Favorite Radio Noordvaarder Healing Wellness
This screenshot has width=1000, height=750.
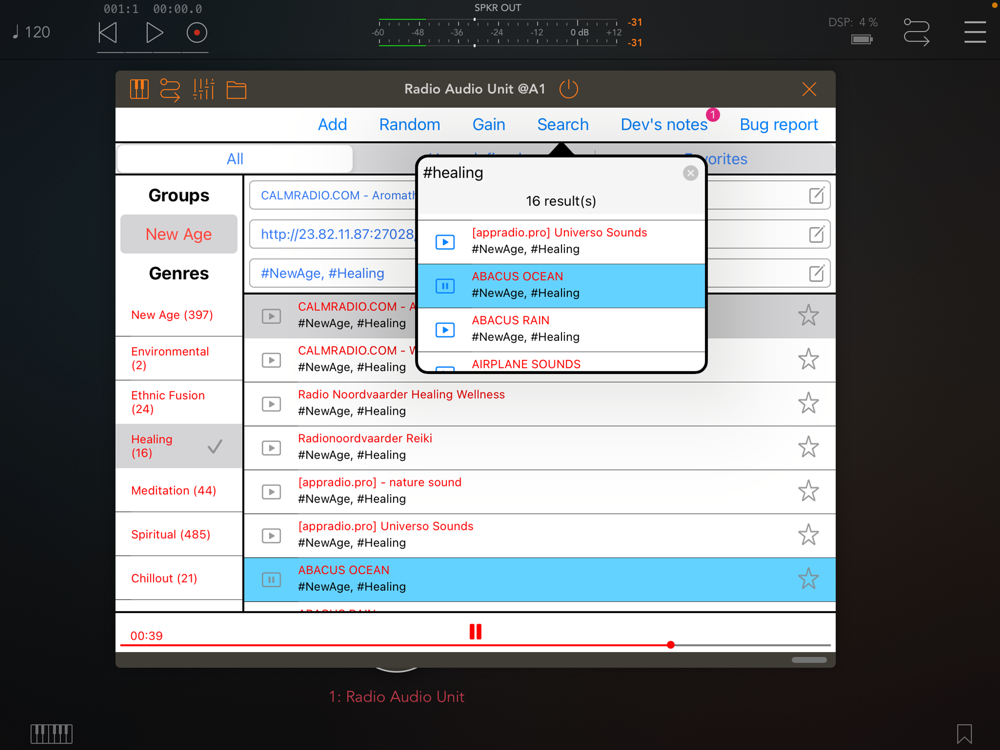click(x=809, y=403)
